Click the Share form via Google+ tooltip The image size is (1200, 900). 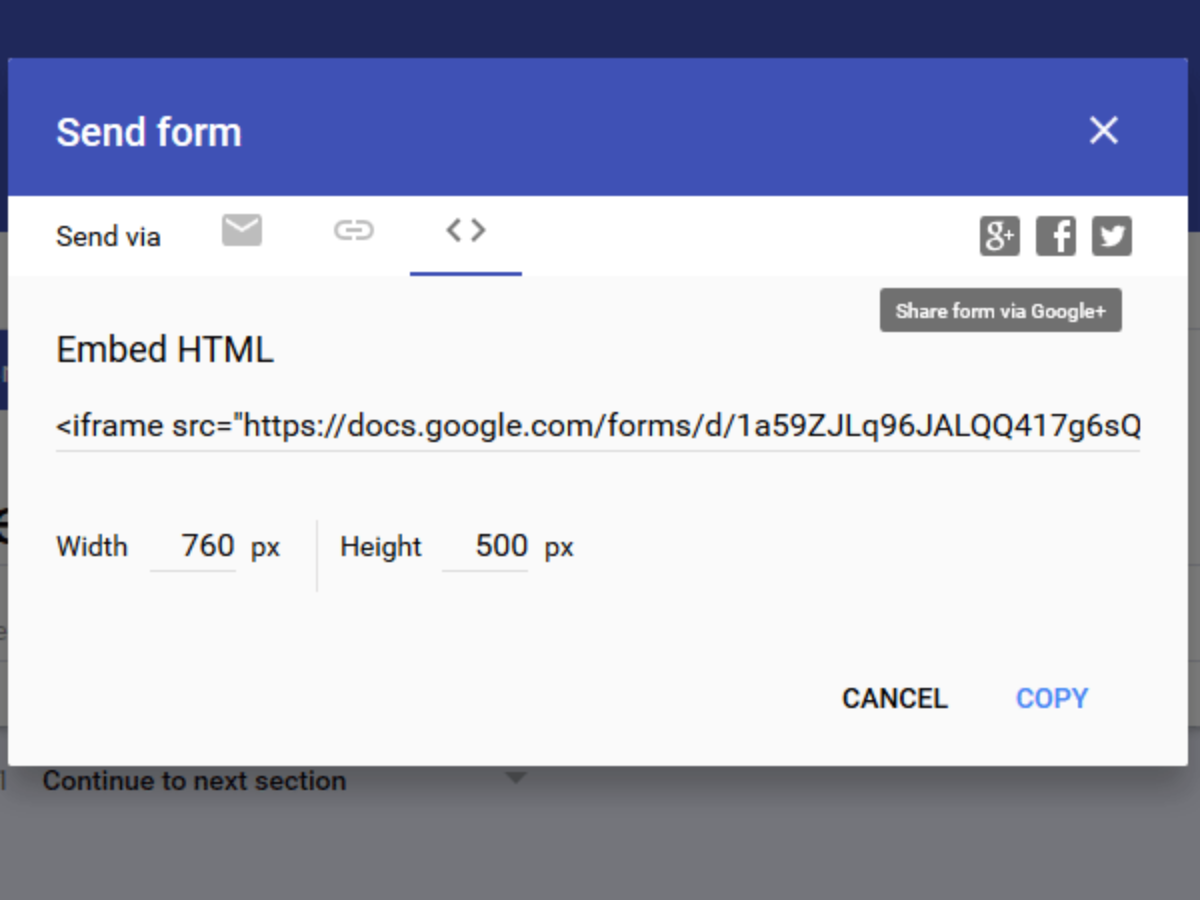(1001, 311)
